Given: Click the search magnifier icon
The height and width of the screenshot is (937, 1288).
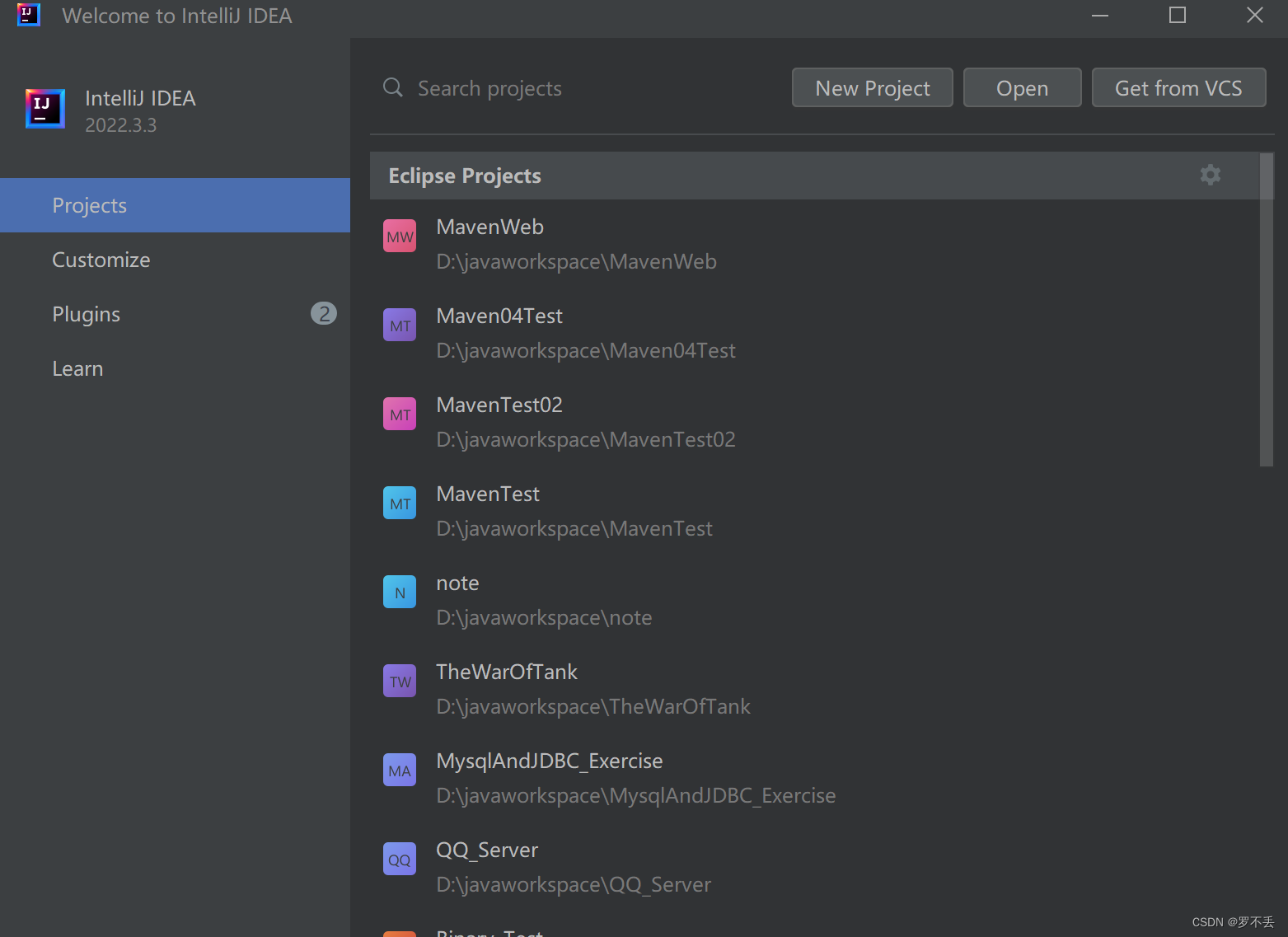Looking at the screenshot, I should point(393,87).
